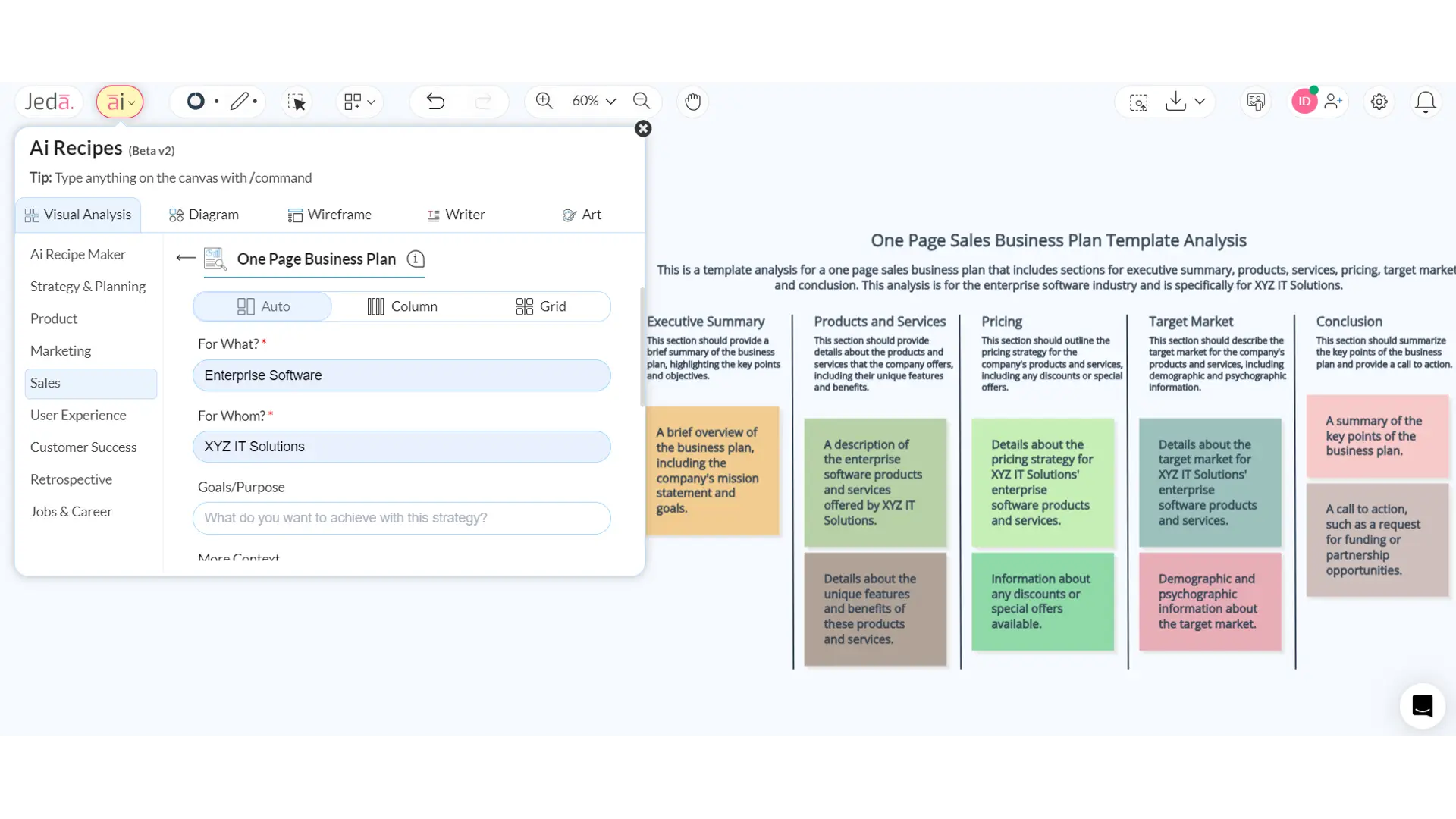Image resolution: width=1456 pixels, height=819 pixels.
Task: Activate the selection cursor tool
Action: [x=297, y=101]
